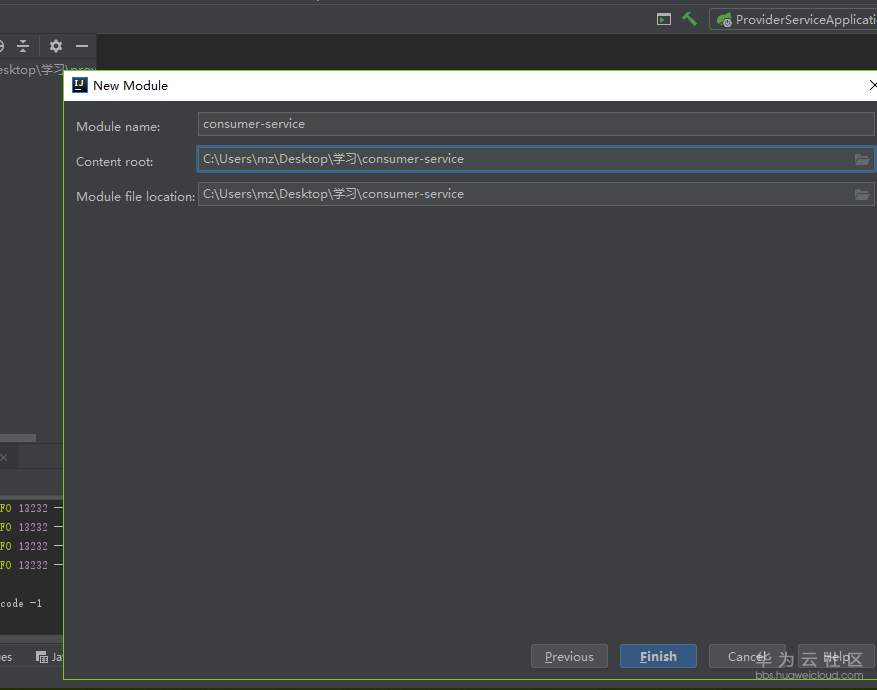Click the IntelliJ icon in dialog title
This screenshot has height=690, width=877.
tap(80, 85)
